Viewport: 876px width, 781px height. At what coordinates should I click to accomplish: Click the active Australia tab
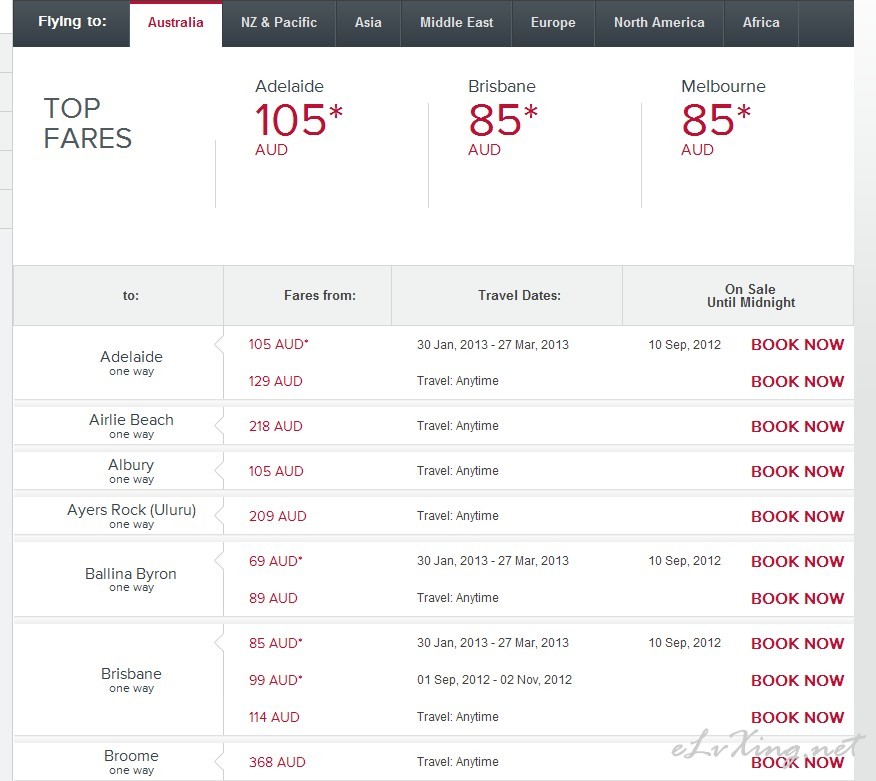coord(175,23)
